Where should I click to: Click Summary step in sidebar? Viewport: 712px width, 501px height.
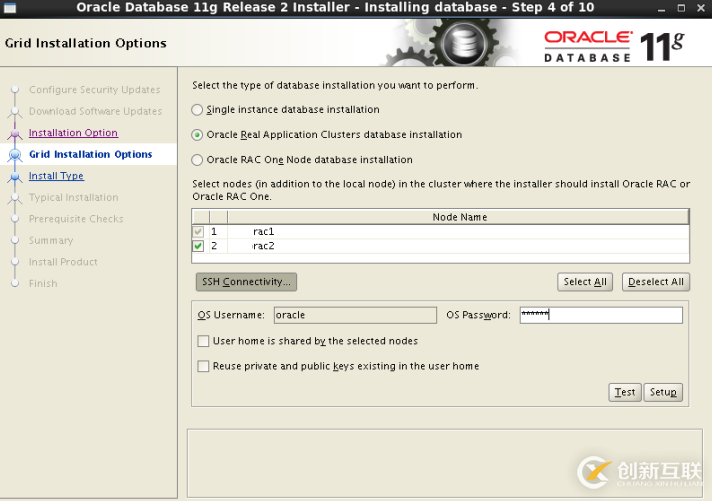[x=51, y=241]
